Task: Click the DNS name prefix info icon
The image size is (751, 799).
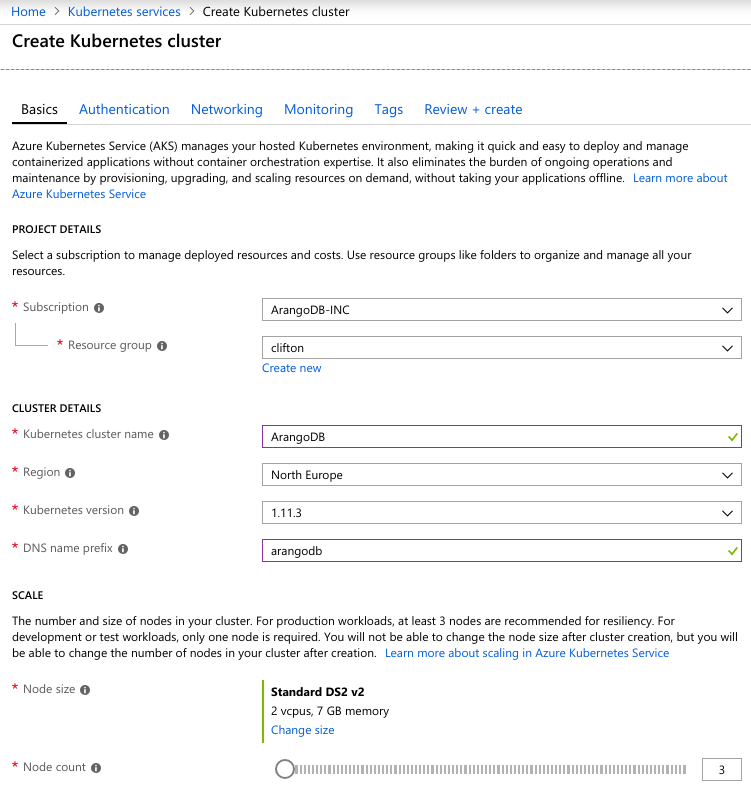Action: click(x=123, y=549)
